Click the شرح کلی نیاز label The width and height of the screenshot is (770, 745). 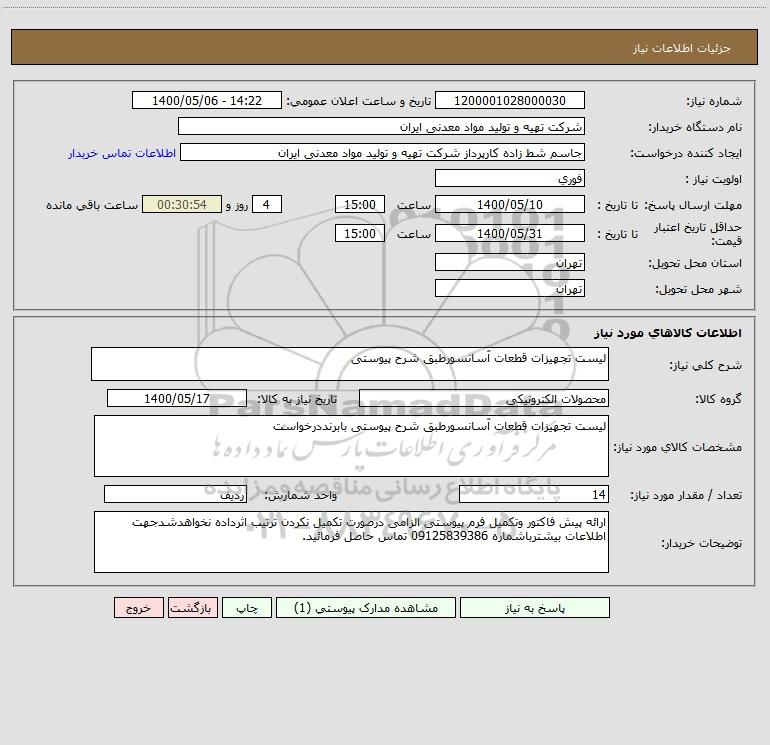pos(706,365)
